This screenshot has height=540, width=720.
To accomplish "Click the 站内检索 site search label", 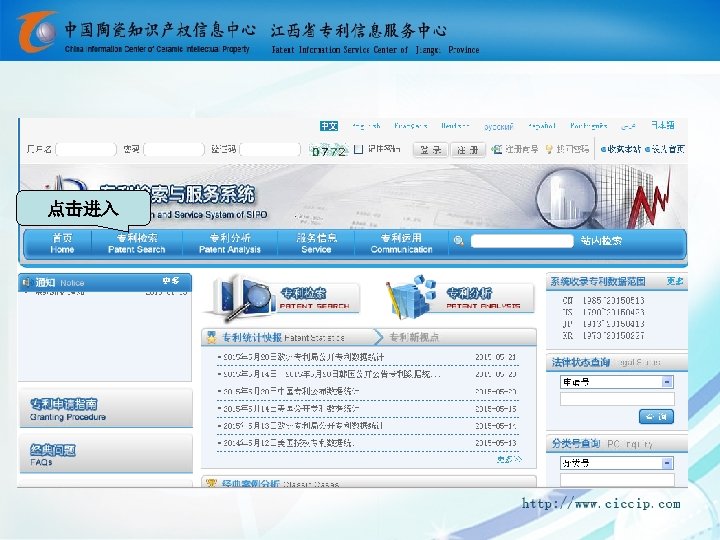I will tap(601, 241).
